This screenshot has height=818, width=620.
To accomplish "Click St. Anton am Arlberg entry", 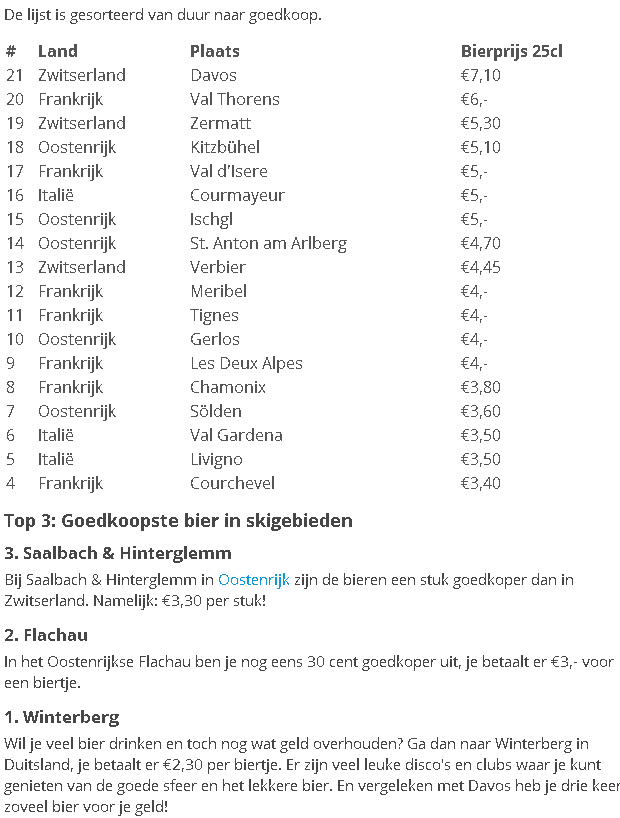I will (x=268, y=243).
